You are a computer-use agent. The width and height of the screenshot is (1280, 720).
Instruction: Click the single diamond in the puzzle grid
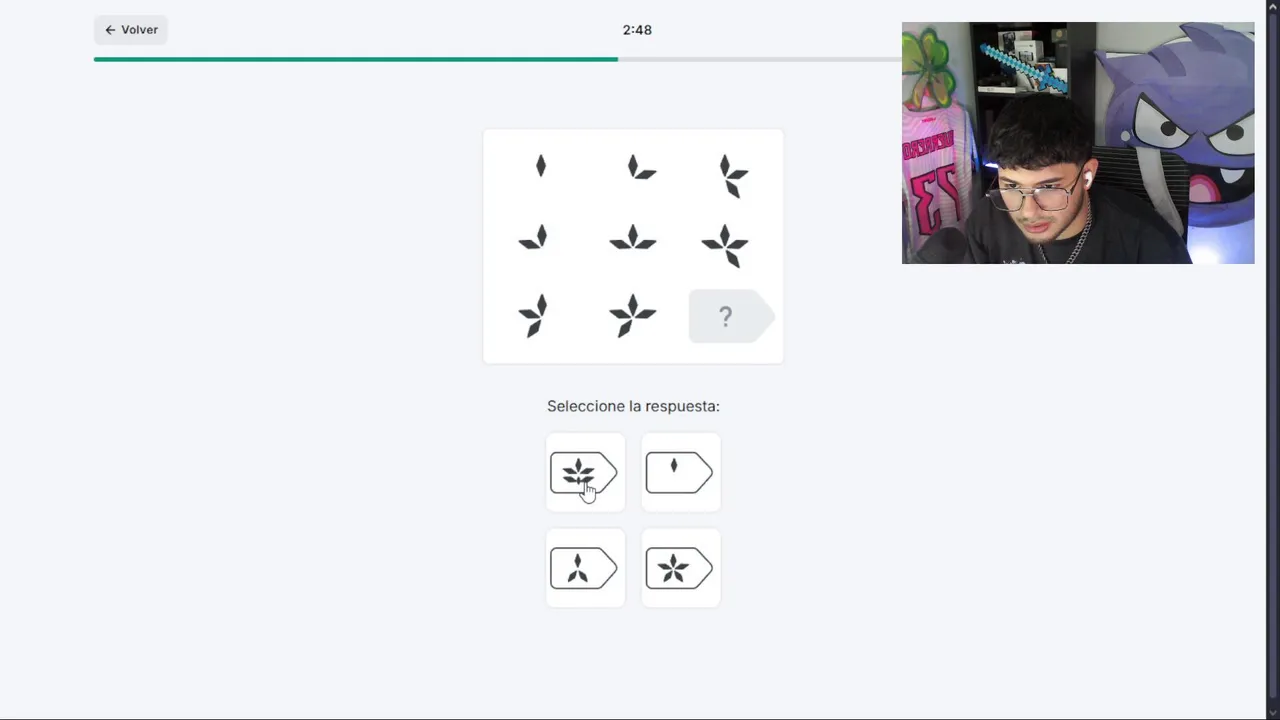(x=541, y=166)
